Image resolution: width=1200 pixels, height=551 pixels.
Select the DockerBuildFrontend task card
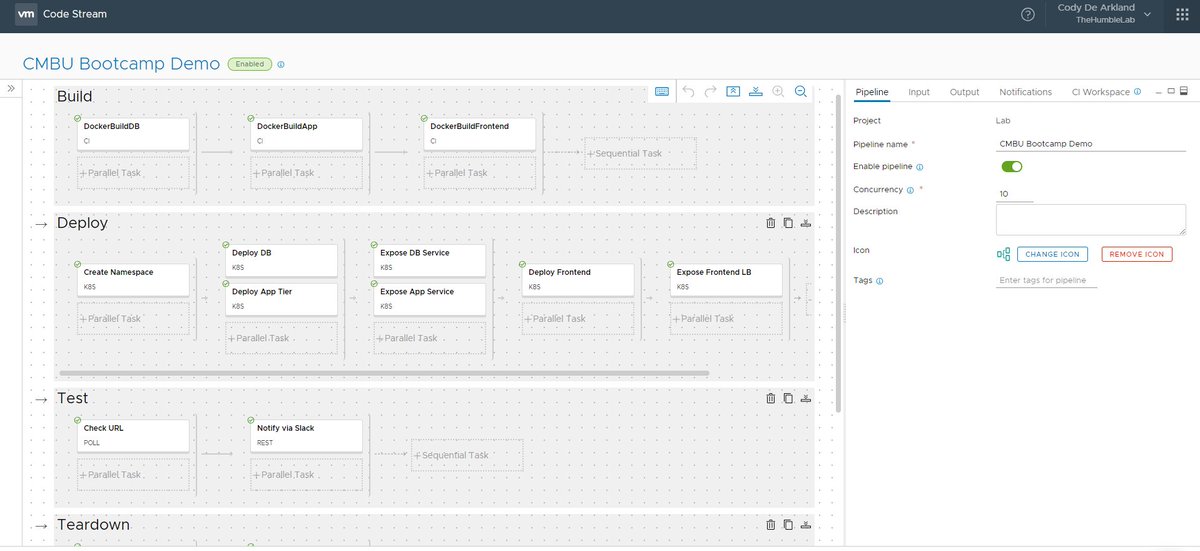[x=479, y=134]
